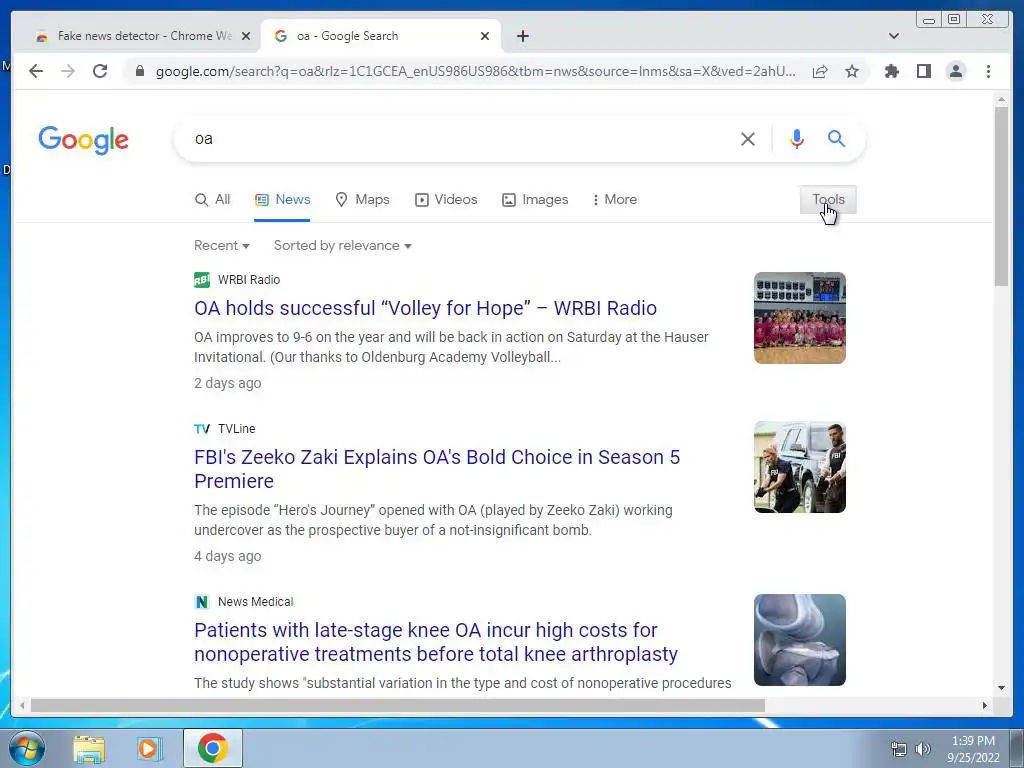This screenshot has height=768, width=1024.
Task: Click the vertical scrollbar thumb
Action: click(1001, 196)
